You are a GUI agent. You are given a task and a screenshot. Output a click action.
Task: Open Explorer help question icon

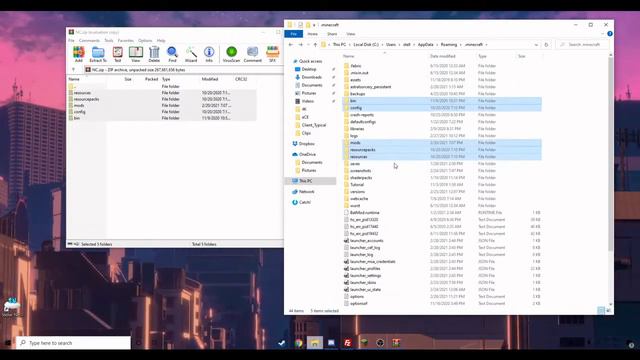[610, 34]
